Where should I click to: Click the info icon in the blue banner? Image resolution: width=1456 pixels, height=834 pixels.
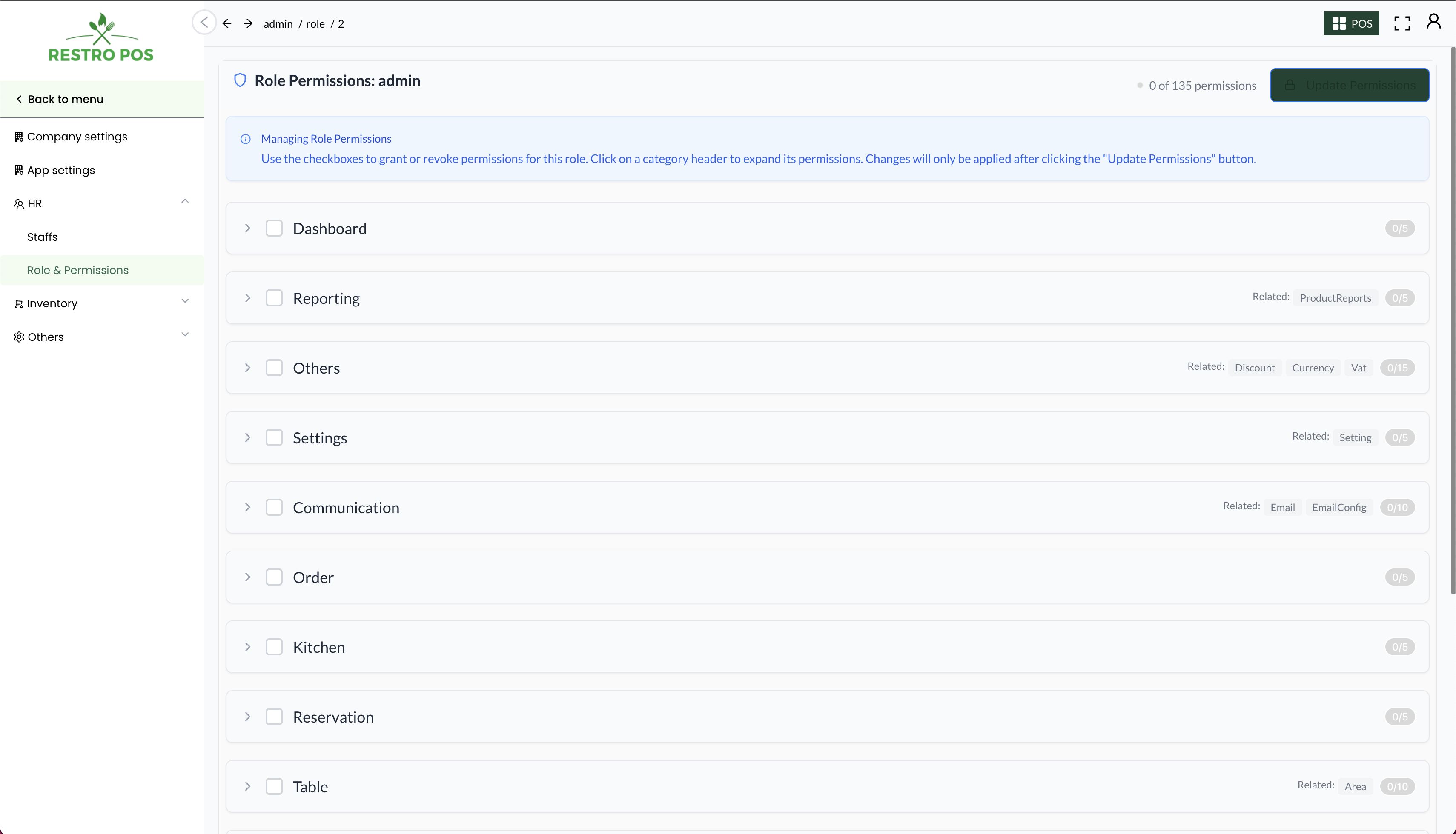245,139
